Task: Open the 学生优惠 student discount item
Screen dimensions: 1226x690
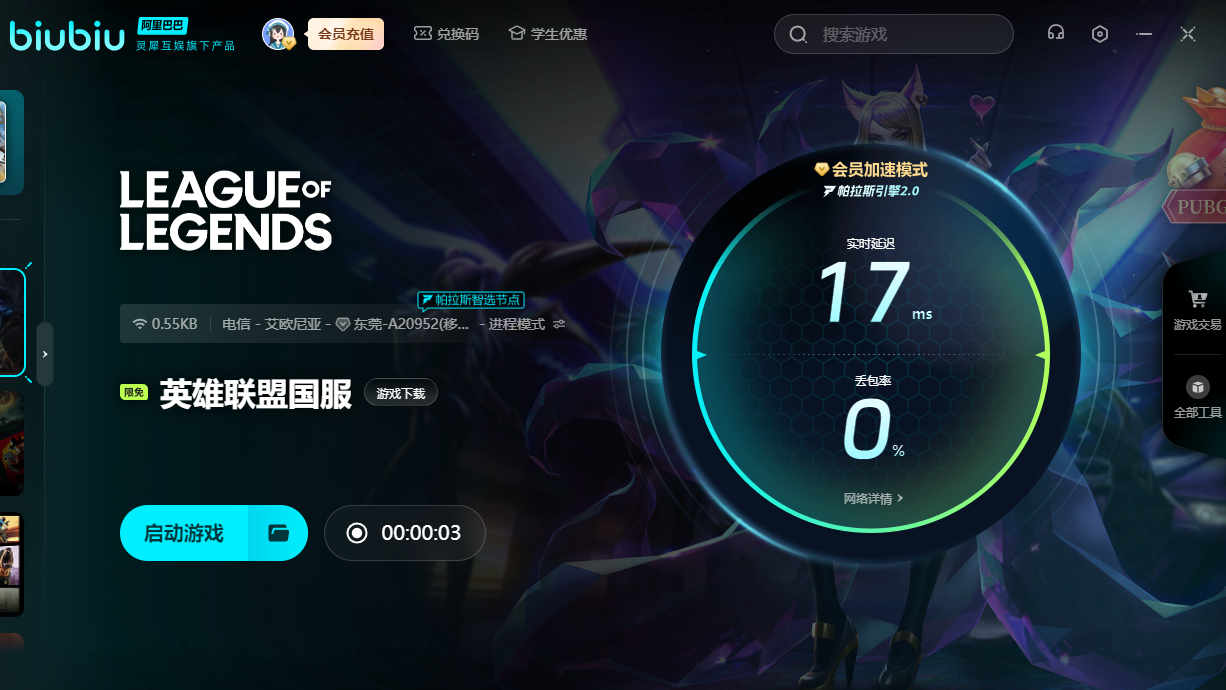Action: click(x=547, y=34)
